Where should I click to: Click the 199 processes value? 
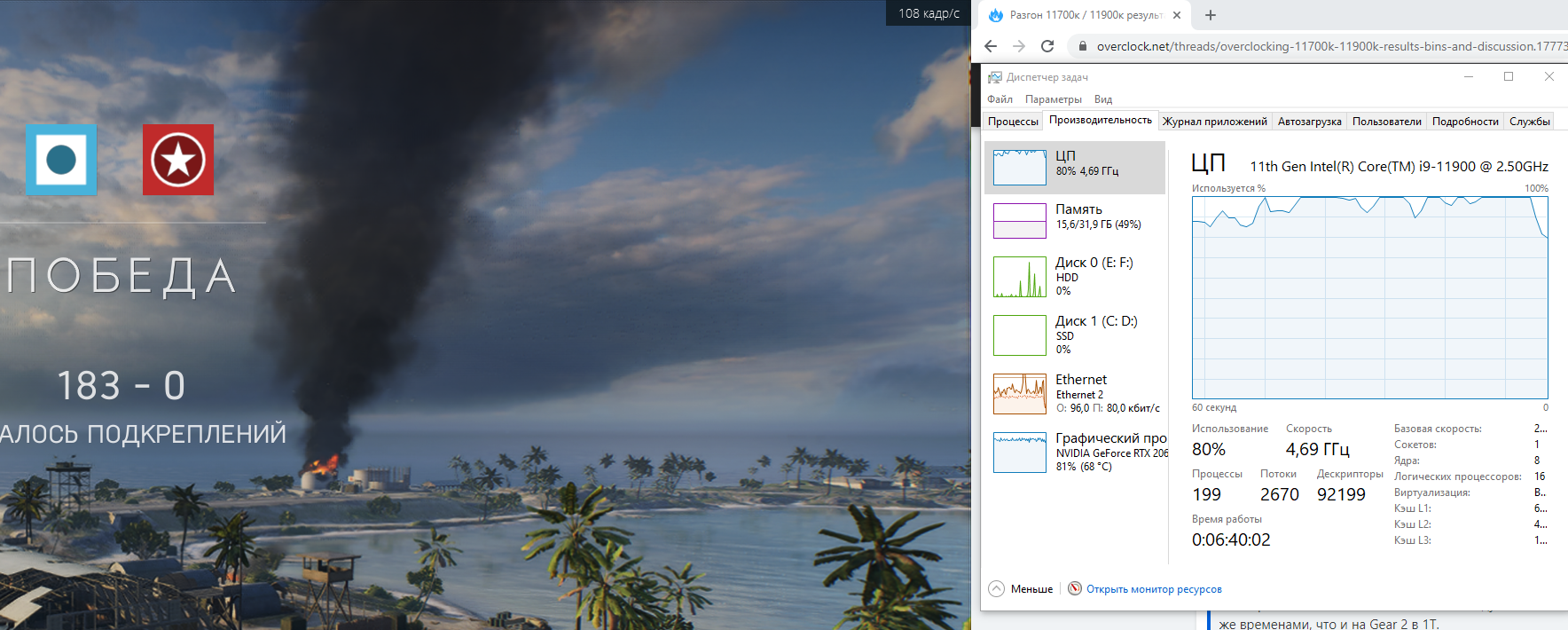(x=1207, y=494)
